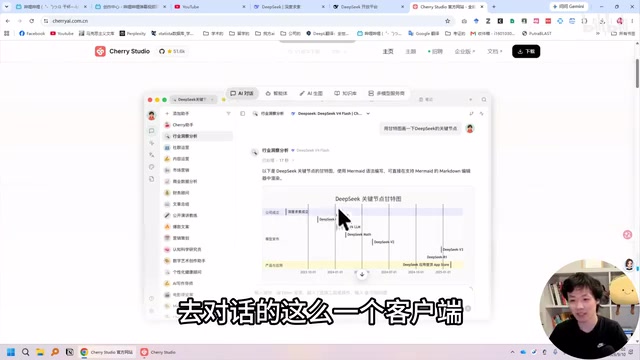Click the filter icon beside 添加助手
Image resolution: width=640 pixels, height=360 pixels.
click(228, 113)
